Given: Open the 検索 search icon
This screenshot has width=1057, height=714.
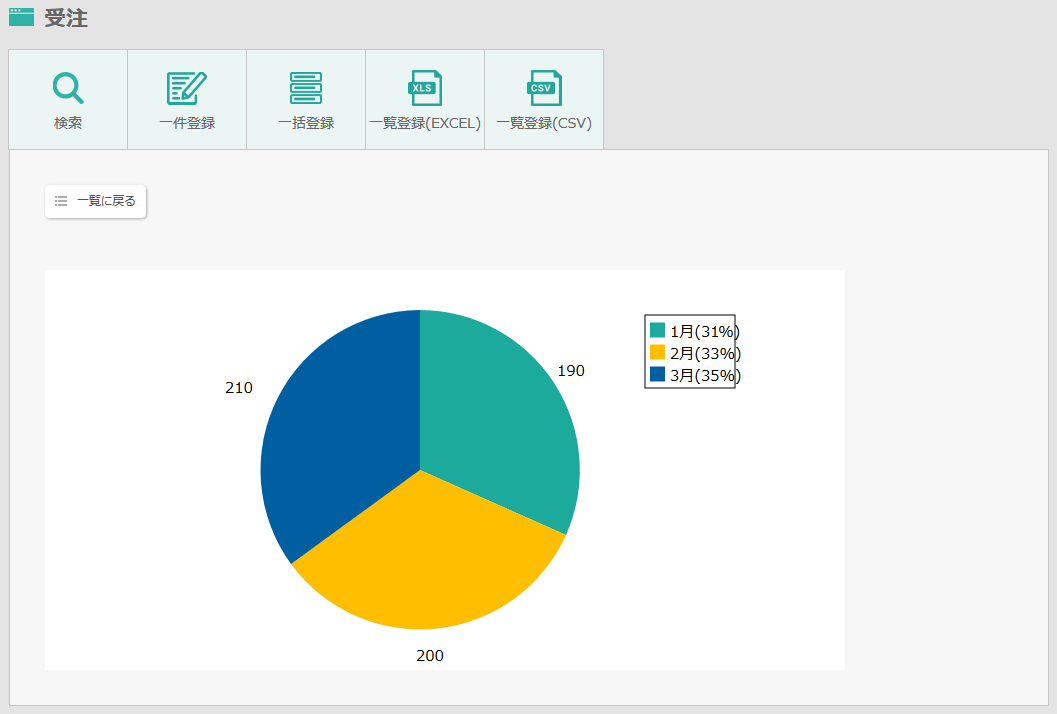Looking at the screenshot, I should click(68, 88).
